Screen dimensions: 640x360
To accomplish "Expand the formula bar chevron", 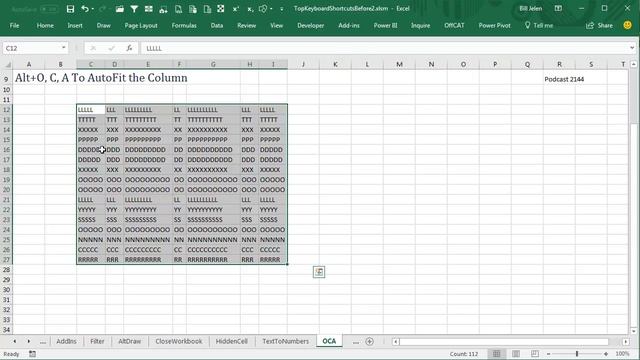I will pyautogui.click(x=632, y=48).
